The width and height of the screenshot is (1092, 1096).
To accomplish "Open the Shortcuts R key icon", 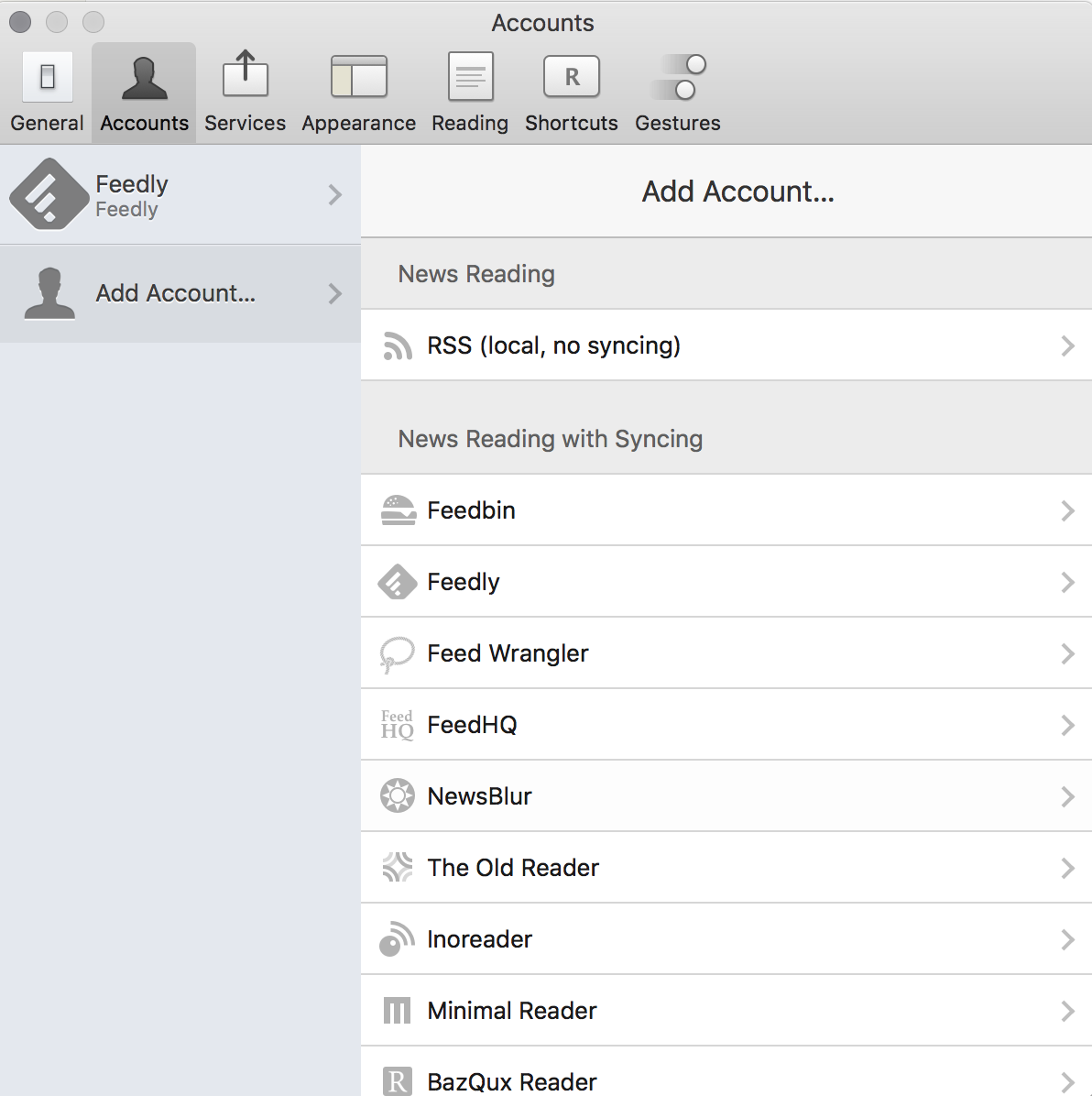I will tap(572, 76).
